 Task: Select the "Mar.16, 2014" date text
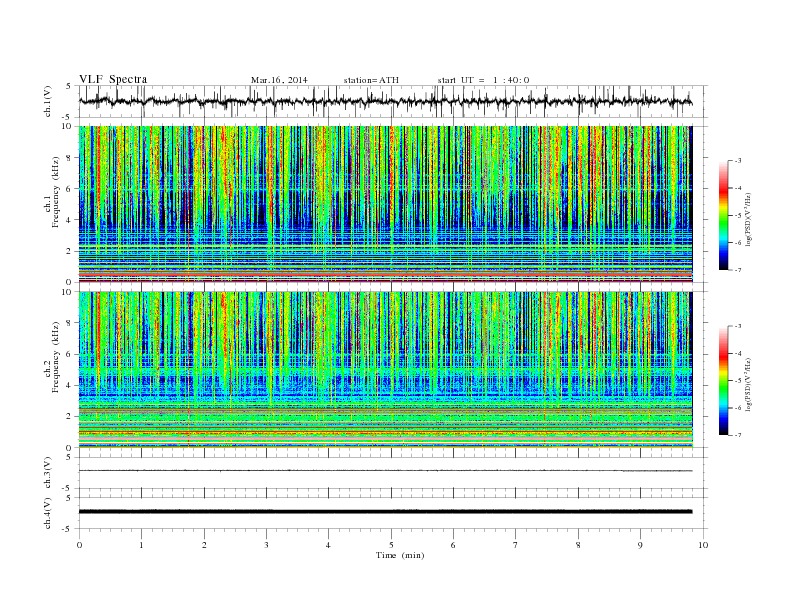tap(279, 80)
